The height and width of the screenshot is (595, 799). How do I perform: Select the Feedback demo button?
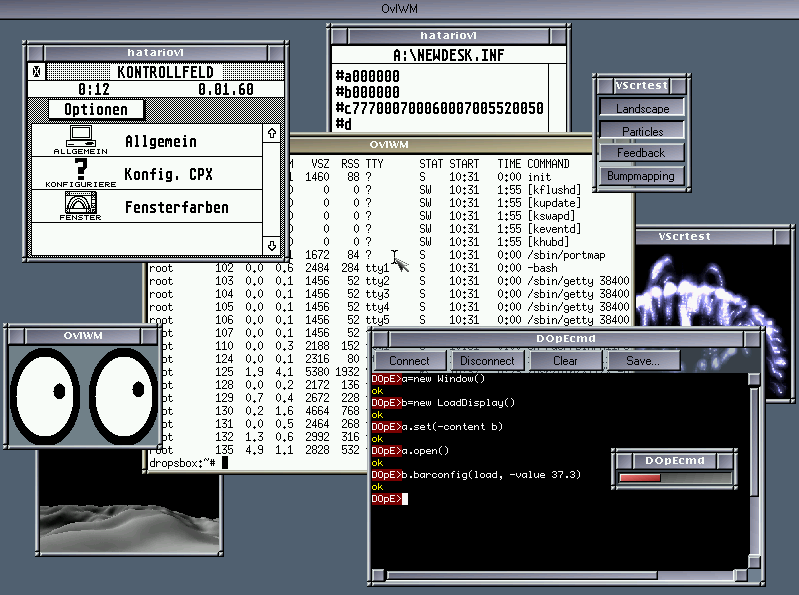[x=642, y=153]
